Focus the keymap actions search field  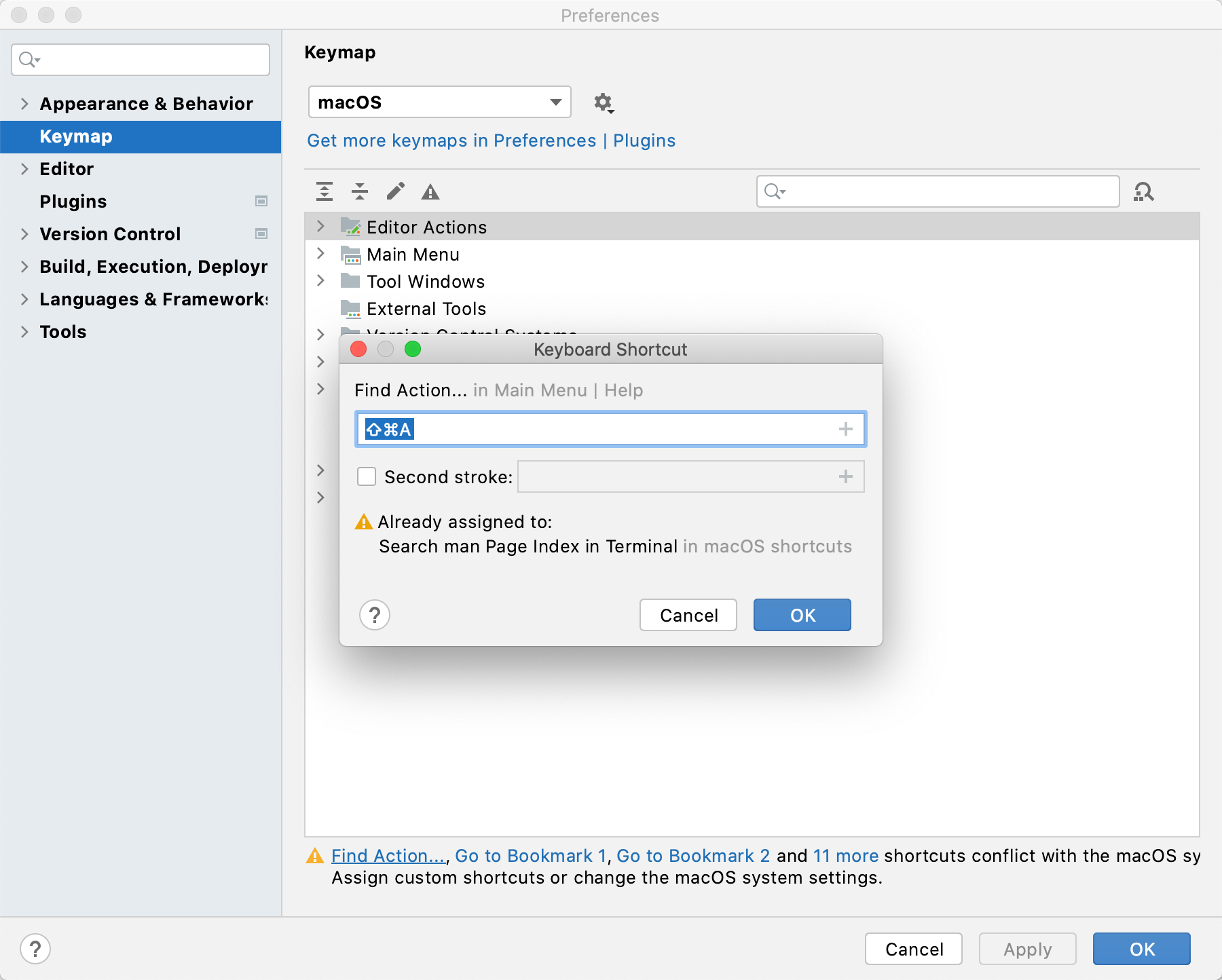tap(938, 191)
